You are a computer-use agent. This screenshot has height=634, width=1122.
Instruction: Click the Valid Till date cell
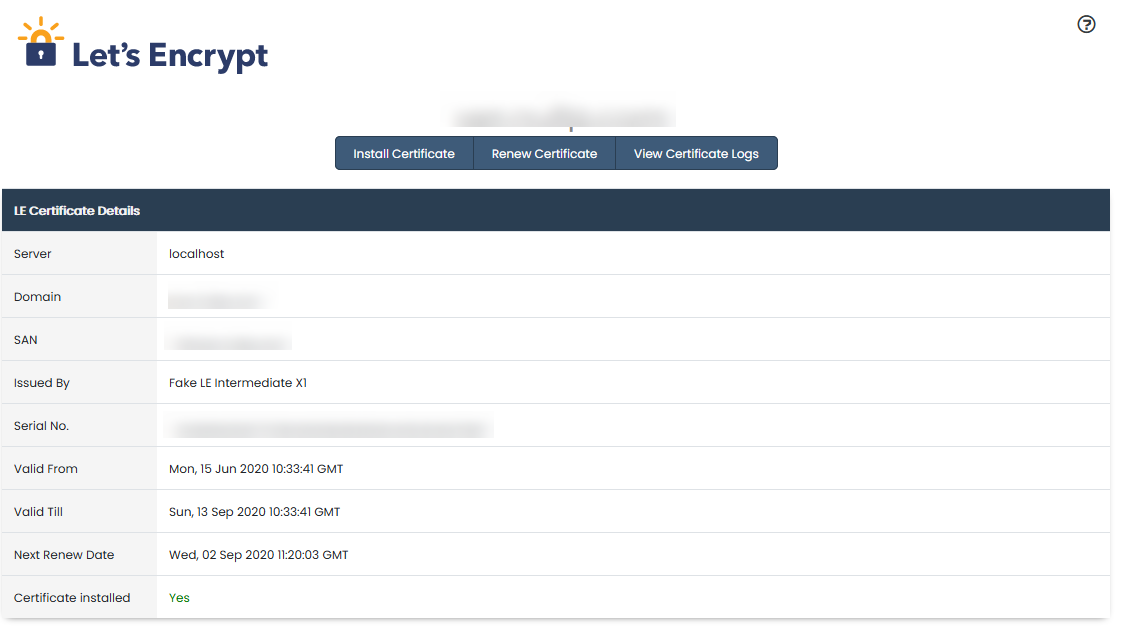253,511
